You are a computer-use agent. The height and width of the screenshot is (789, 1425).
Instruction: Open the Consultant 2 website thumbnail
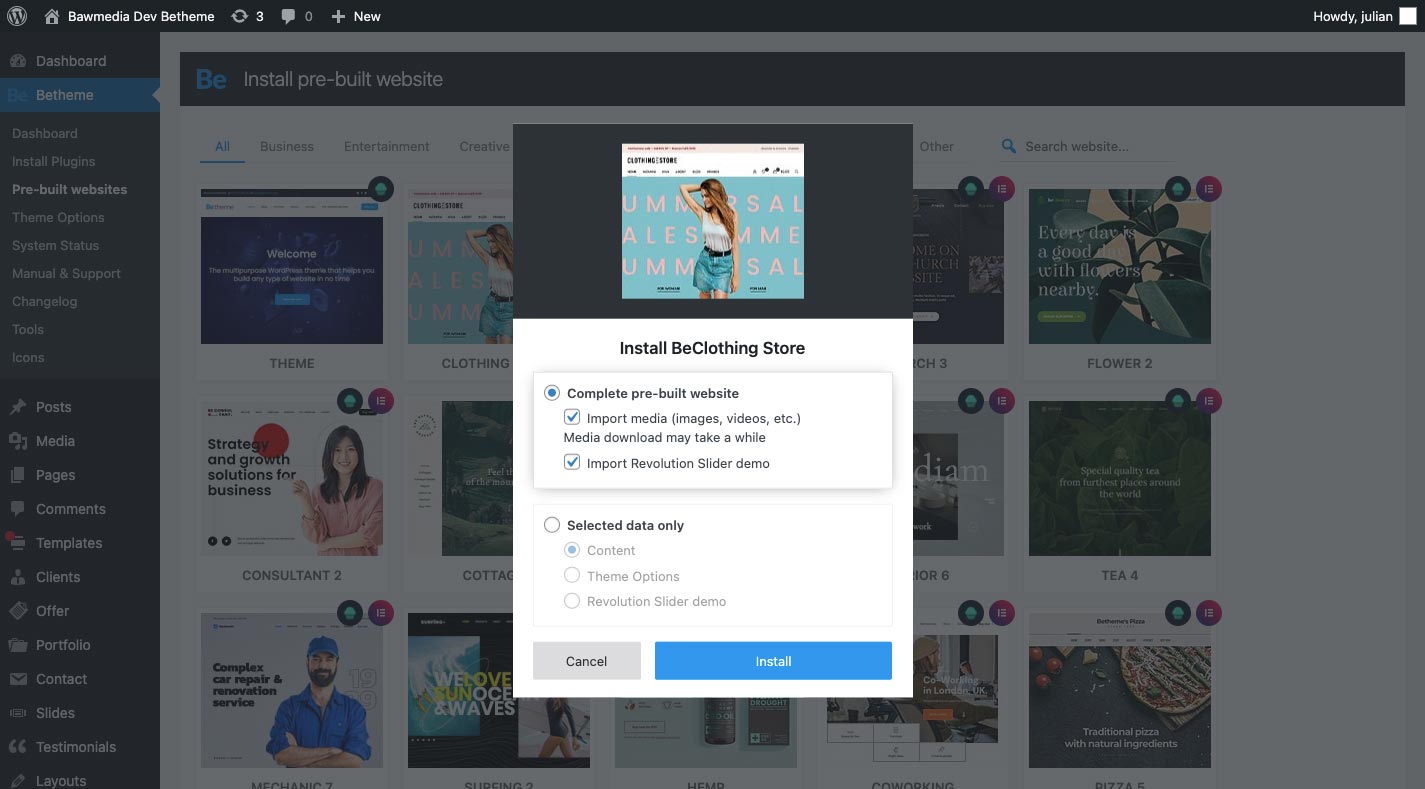[292, 479]
